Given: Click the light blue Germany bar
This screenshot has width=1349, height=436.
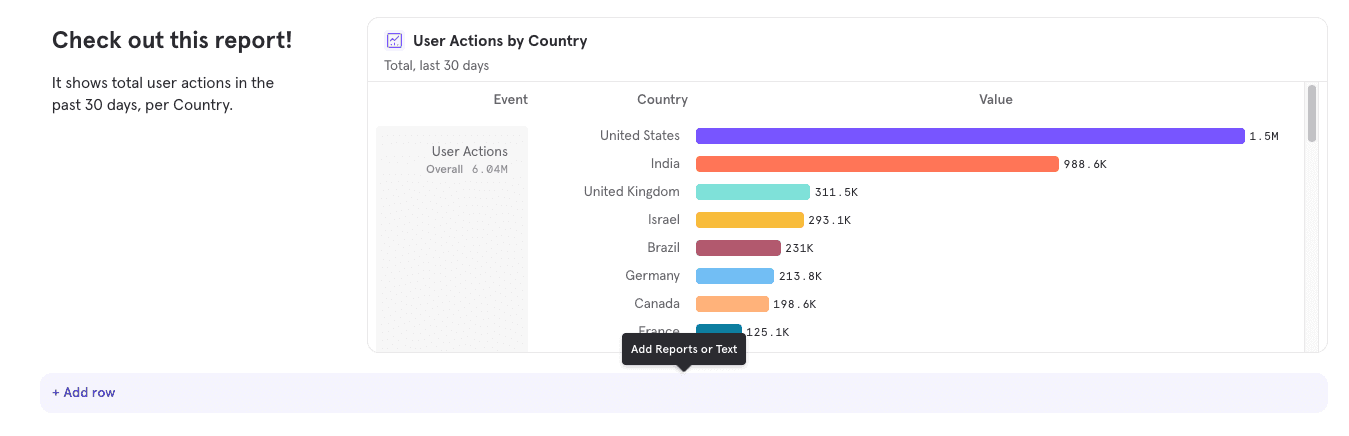Looking at the screenshot, I should pyautogui.click(x=734, y=276).
